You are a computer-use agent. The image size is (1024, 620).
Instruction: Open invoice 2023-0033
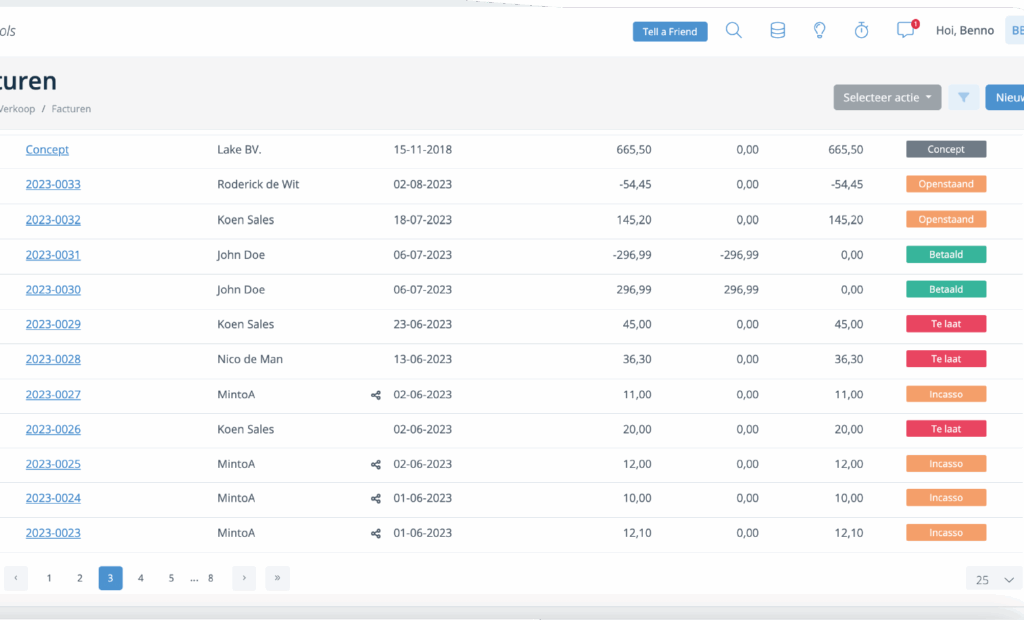(53, 184)
